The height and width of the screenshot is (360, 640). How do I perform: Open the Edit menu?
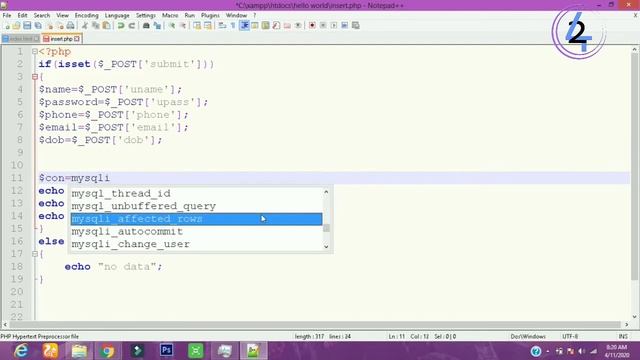pyautogui.click(x=22, y=16)
